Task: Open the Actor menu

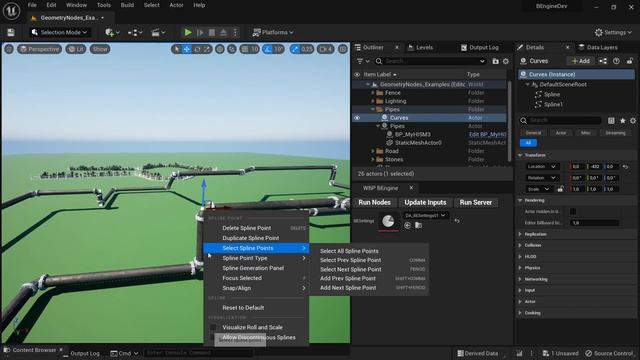Action: [176, 5]
